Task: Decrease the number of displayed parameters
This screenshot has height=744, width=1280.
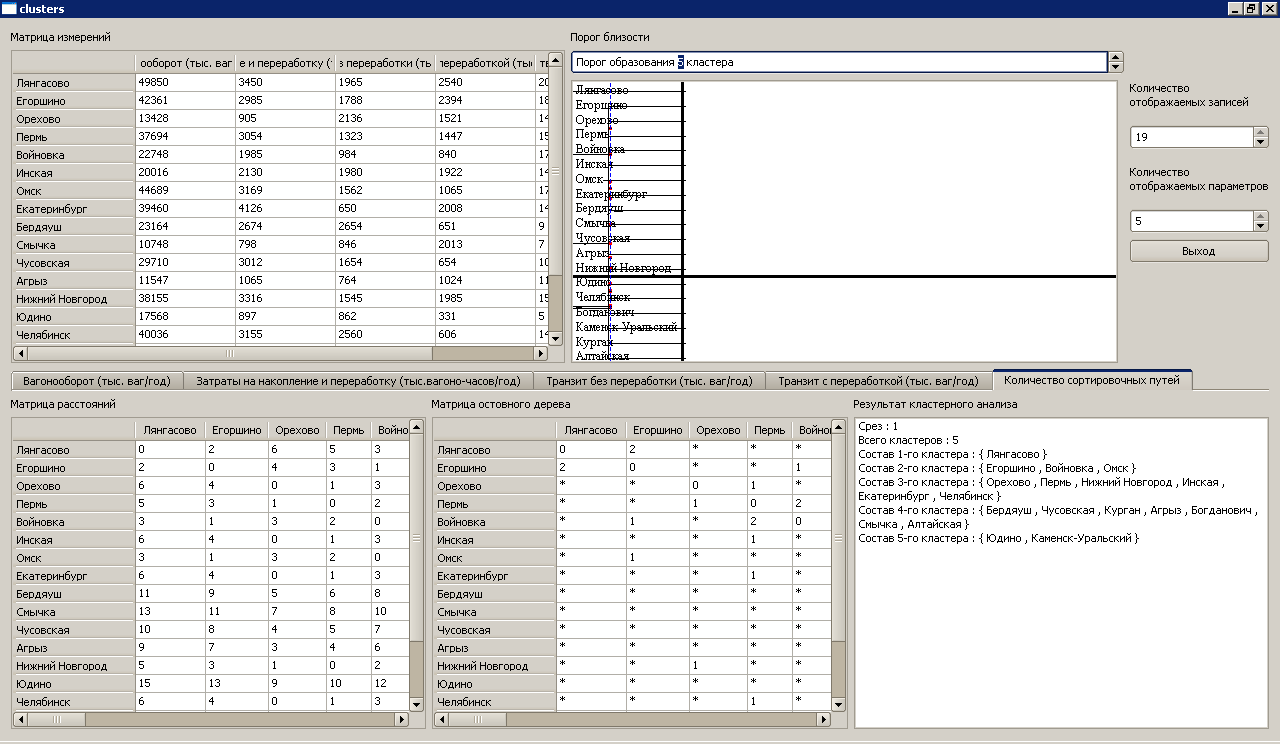Action: [1260, 227]
